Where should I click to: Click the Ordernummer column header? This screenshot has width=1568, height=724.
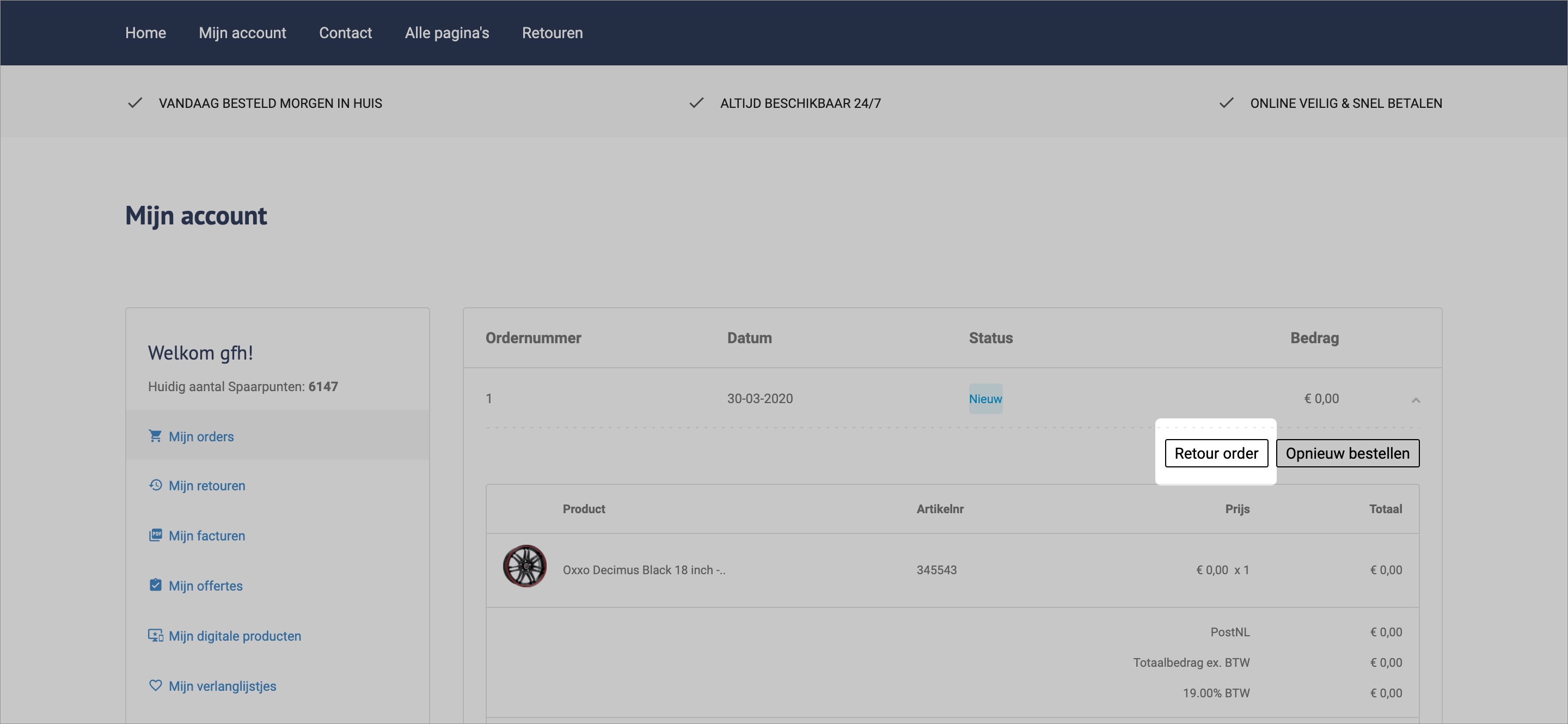click(533, 338)
